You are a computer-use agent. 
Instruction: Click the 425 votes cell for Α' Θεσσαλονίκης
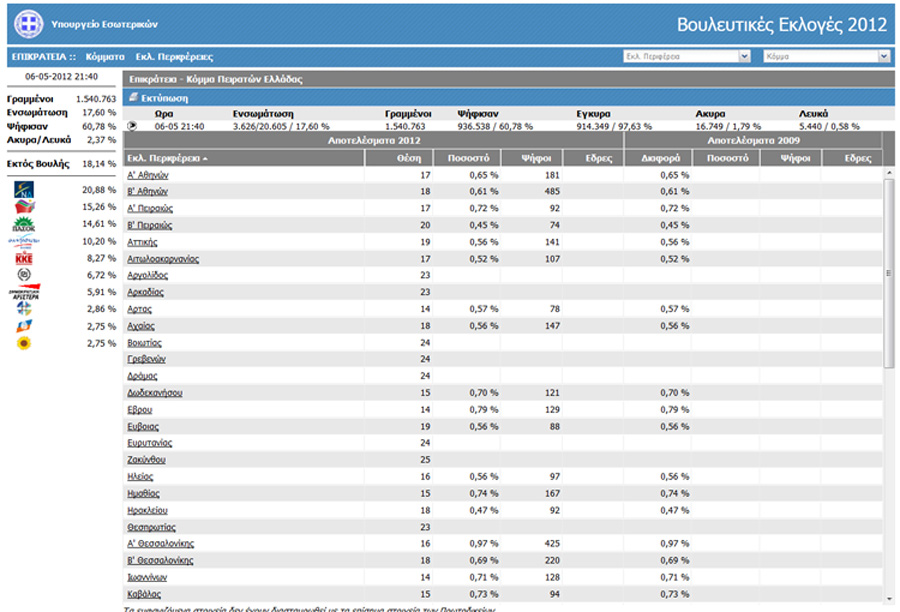pyautogui.click(x=552, y=543)
